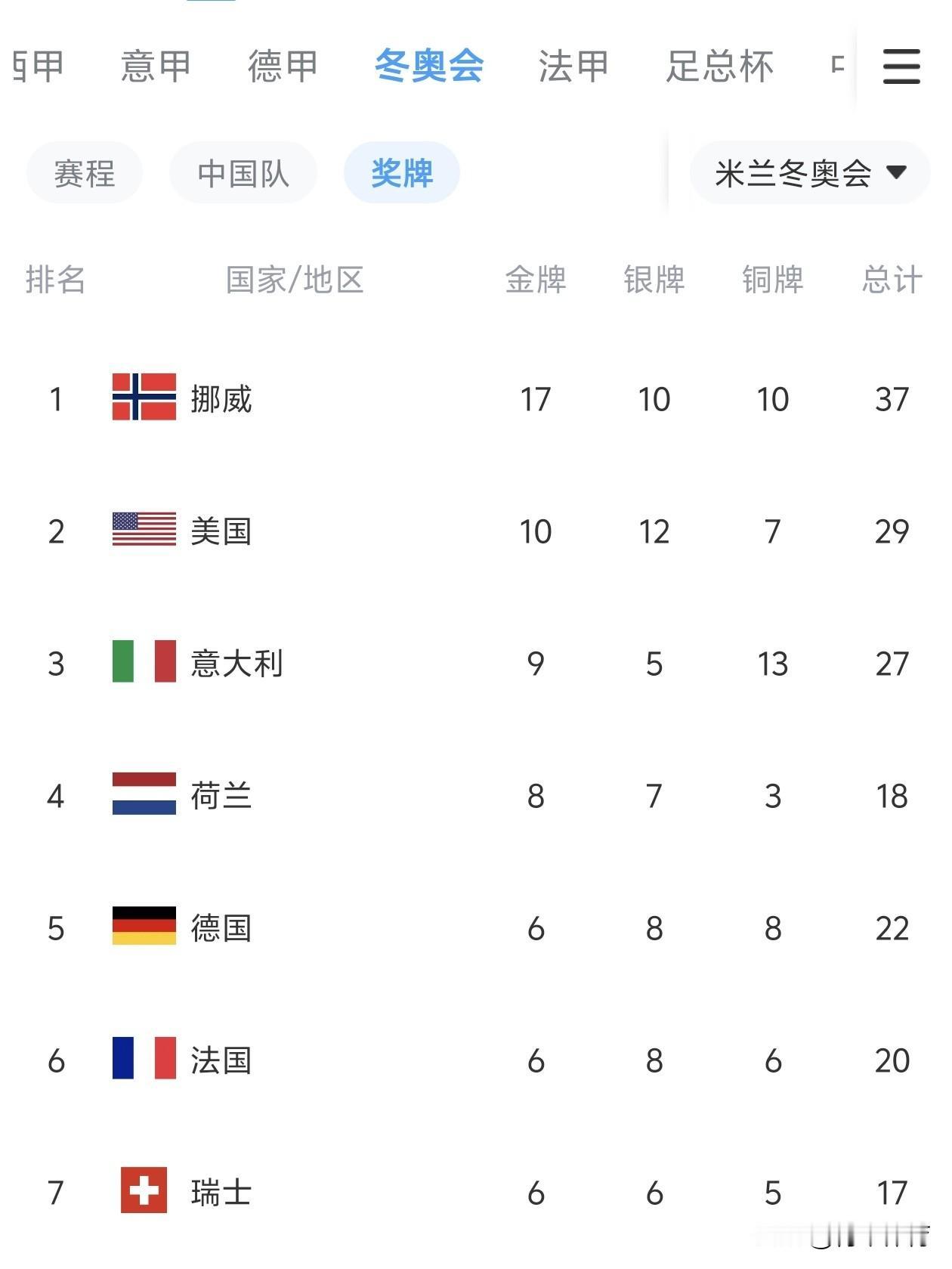Click the Italy flag icon
The height and width of the screenshot is (1269, 952).
point(144,661)
